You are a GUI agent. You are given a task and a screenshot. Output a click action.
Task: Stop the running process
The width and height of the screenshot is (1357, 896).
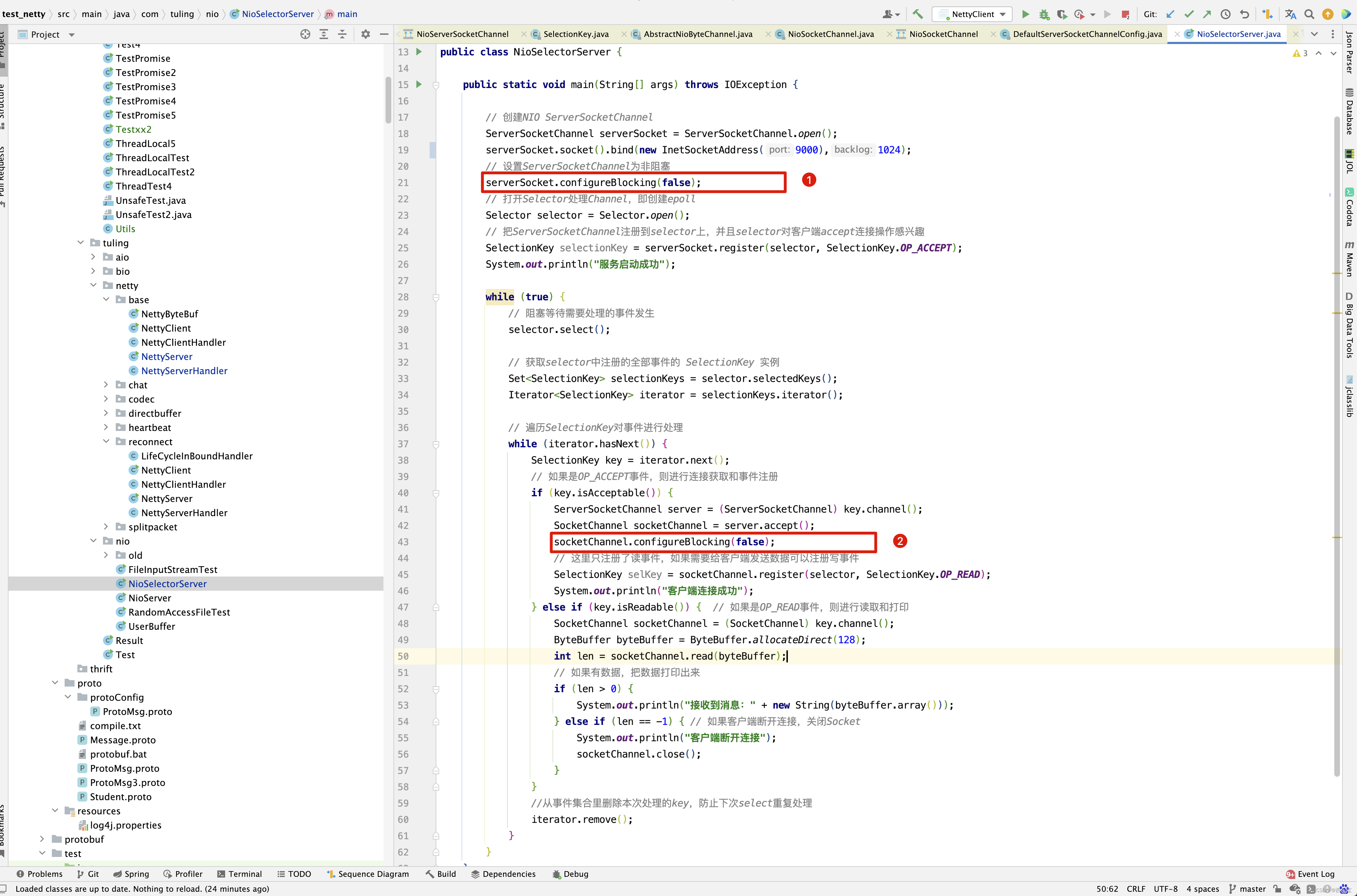pyautogui.click(x=1125, y=14)
